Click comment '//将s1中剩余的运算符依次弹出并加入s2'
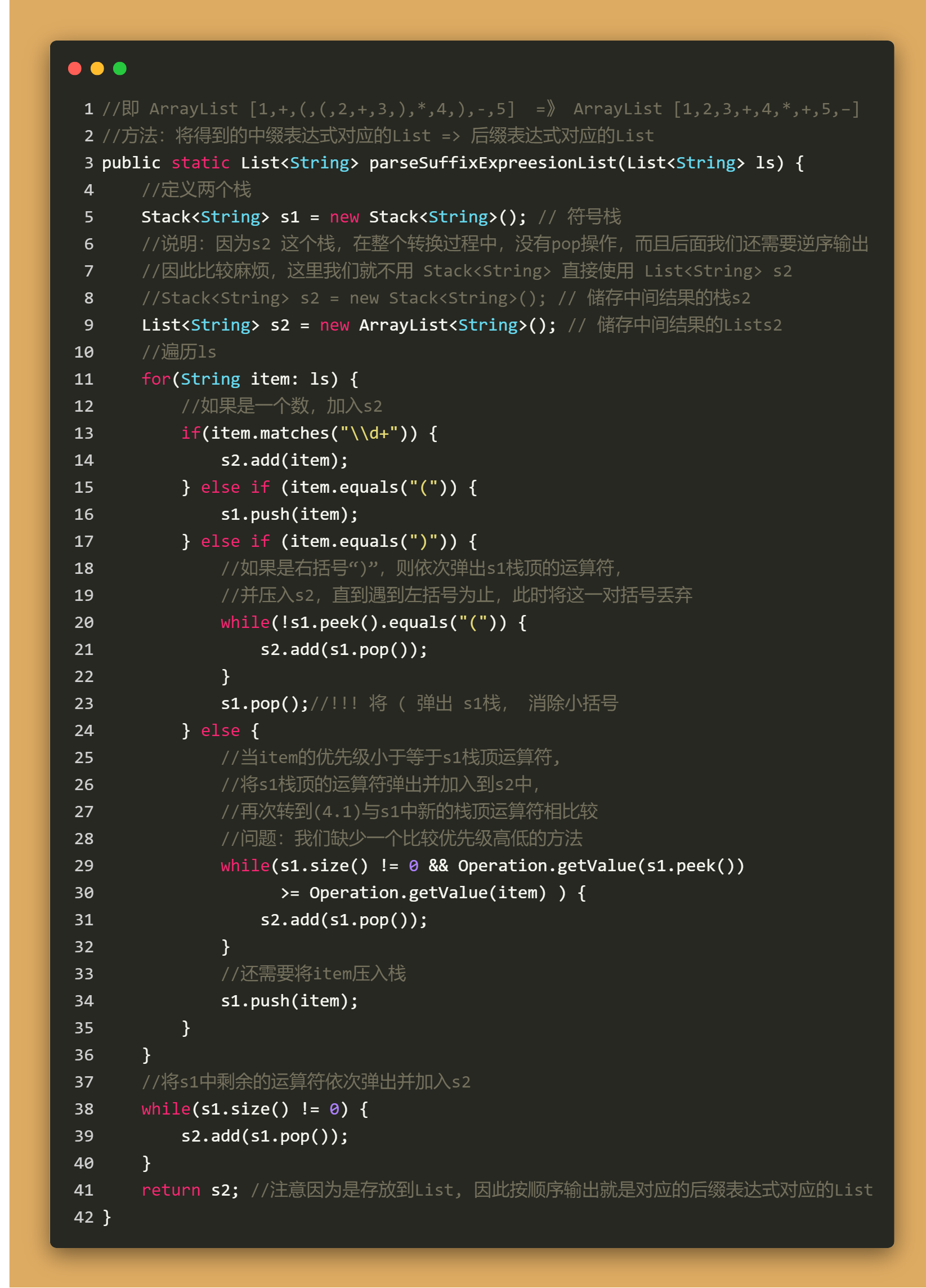926x1288 pixels. pyautogui.click(x=306, y=1082)
